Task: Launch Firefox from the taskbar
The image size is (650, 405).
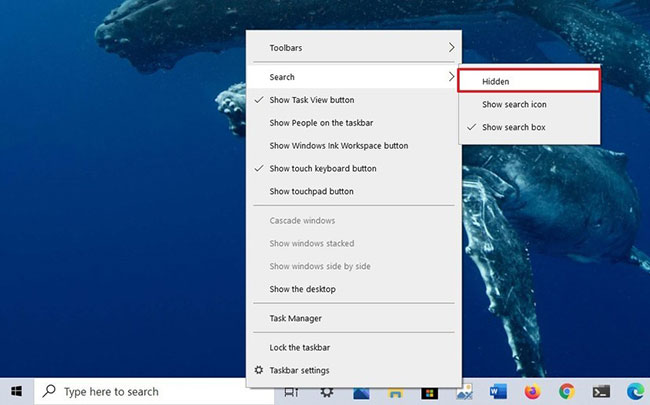Action: click(533, 391)
